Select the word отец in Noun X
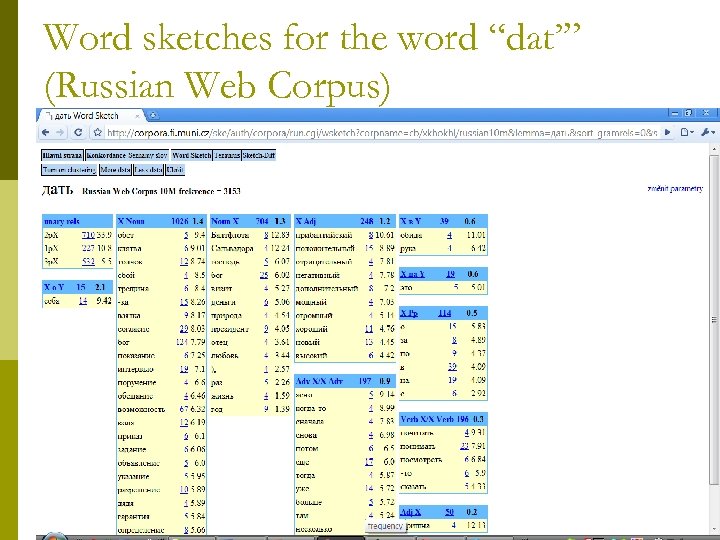The width and height of the screenshot is (720, 540). (219, 342)
